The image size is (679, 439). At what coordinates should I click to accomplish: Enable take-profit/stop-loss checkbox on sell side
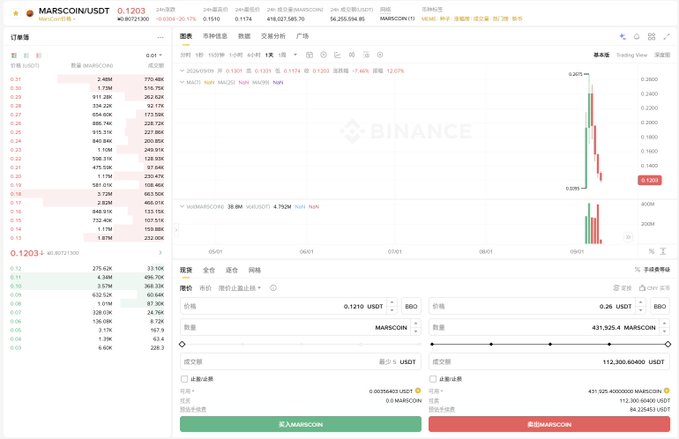point(433,379)
